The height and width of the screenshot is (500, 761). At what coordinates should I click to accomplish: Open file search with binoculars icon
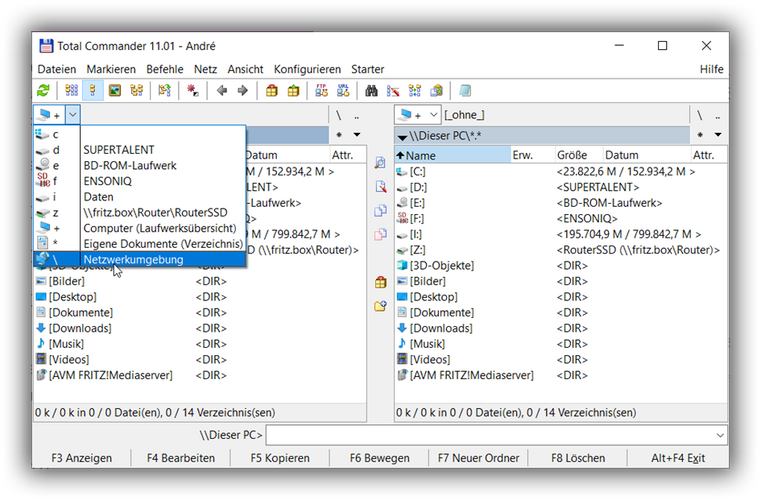coord(371,90)
